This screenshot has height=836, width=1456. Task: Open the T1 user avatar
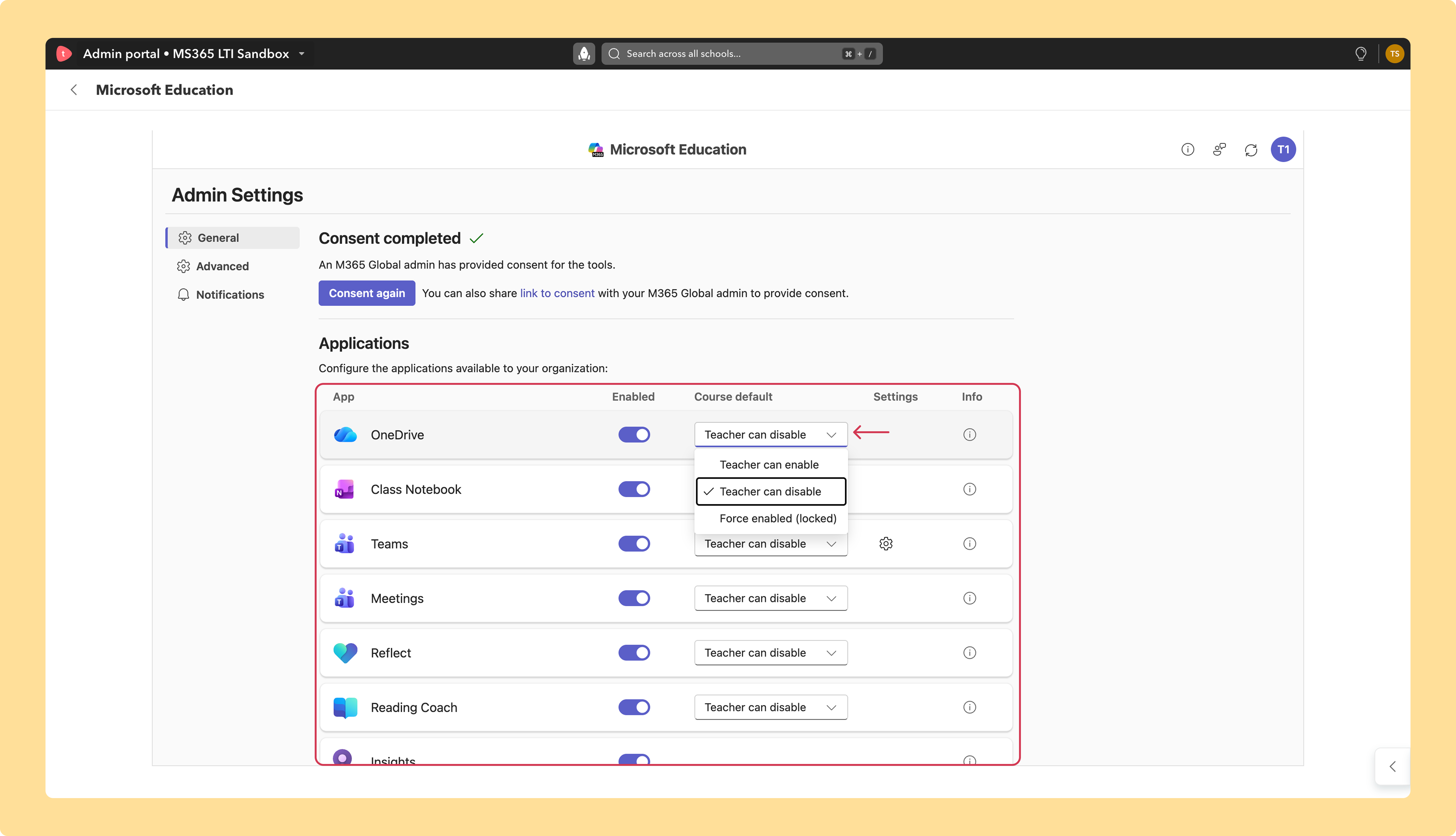pos(1283,150)
